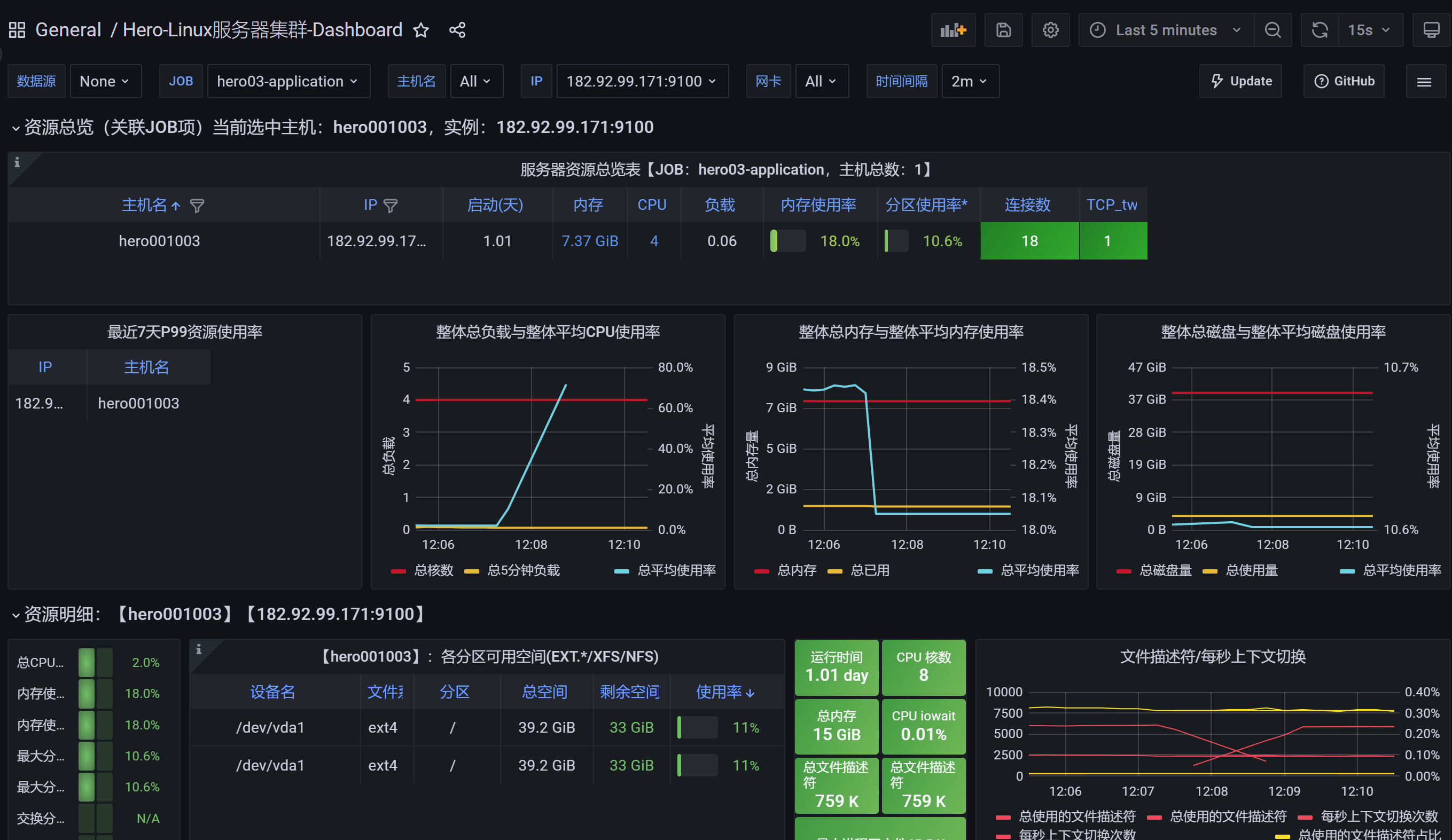This screenshot has height=840, width=1452.
Task: Click the 运行时间 1.01 day stat
Action: 837,667
